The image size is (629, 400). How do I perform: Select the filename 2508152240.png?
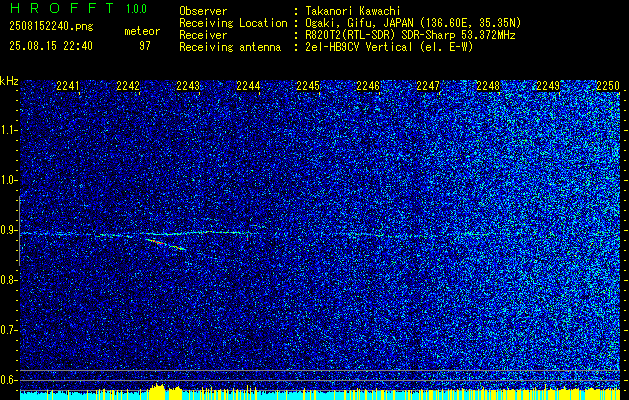pos(51,26)
